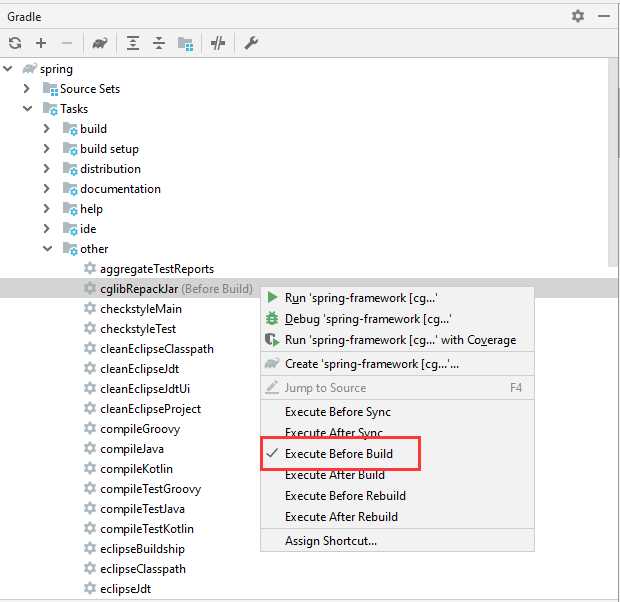This screenshot has width=620, height=602.
Task: Click the Gradle panel title
Action: pos(24,17)
